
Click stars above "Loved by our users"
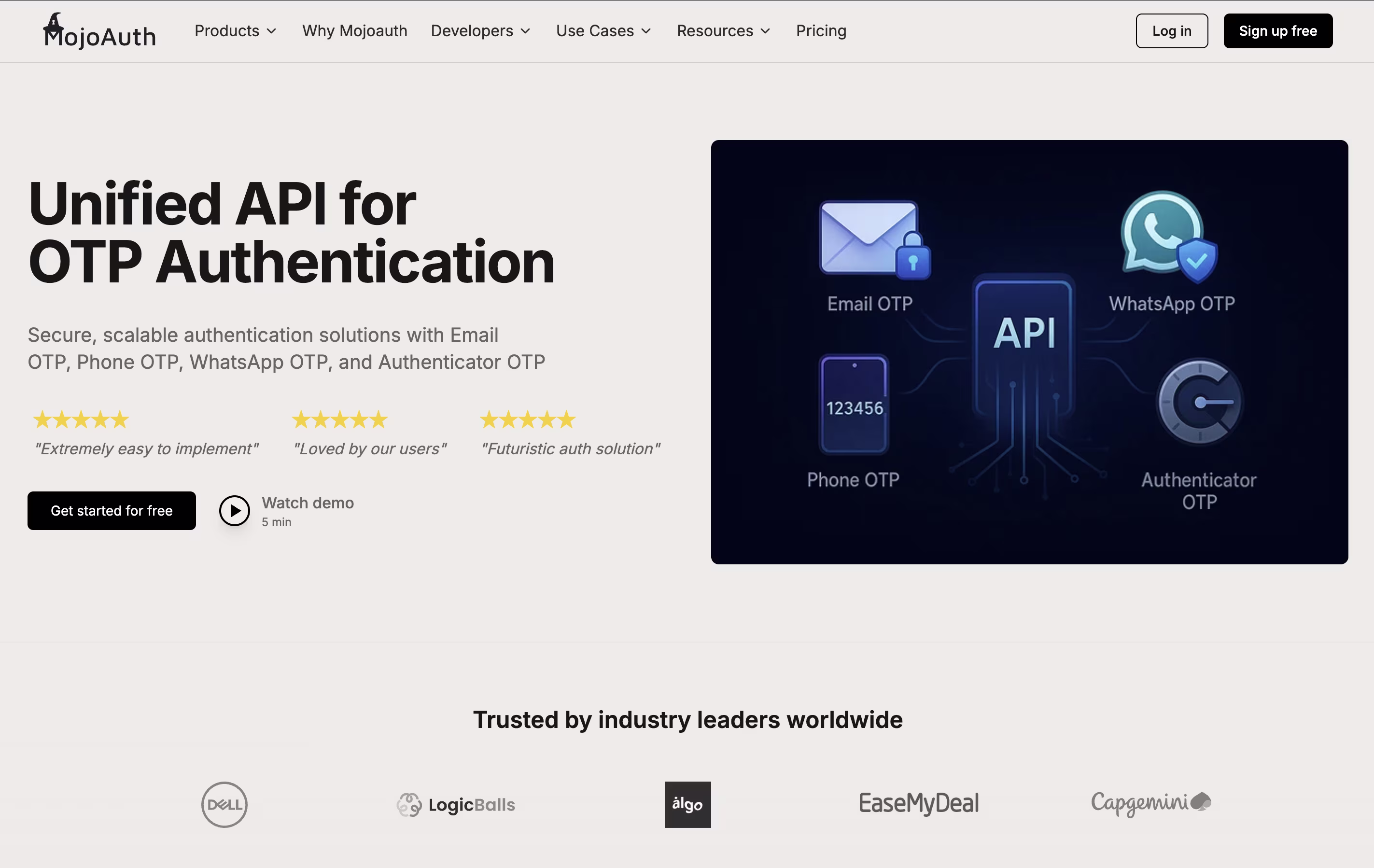pos(339,420)
